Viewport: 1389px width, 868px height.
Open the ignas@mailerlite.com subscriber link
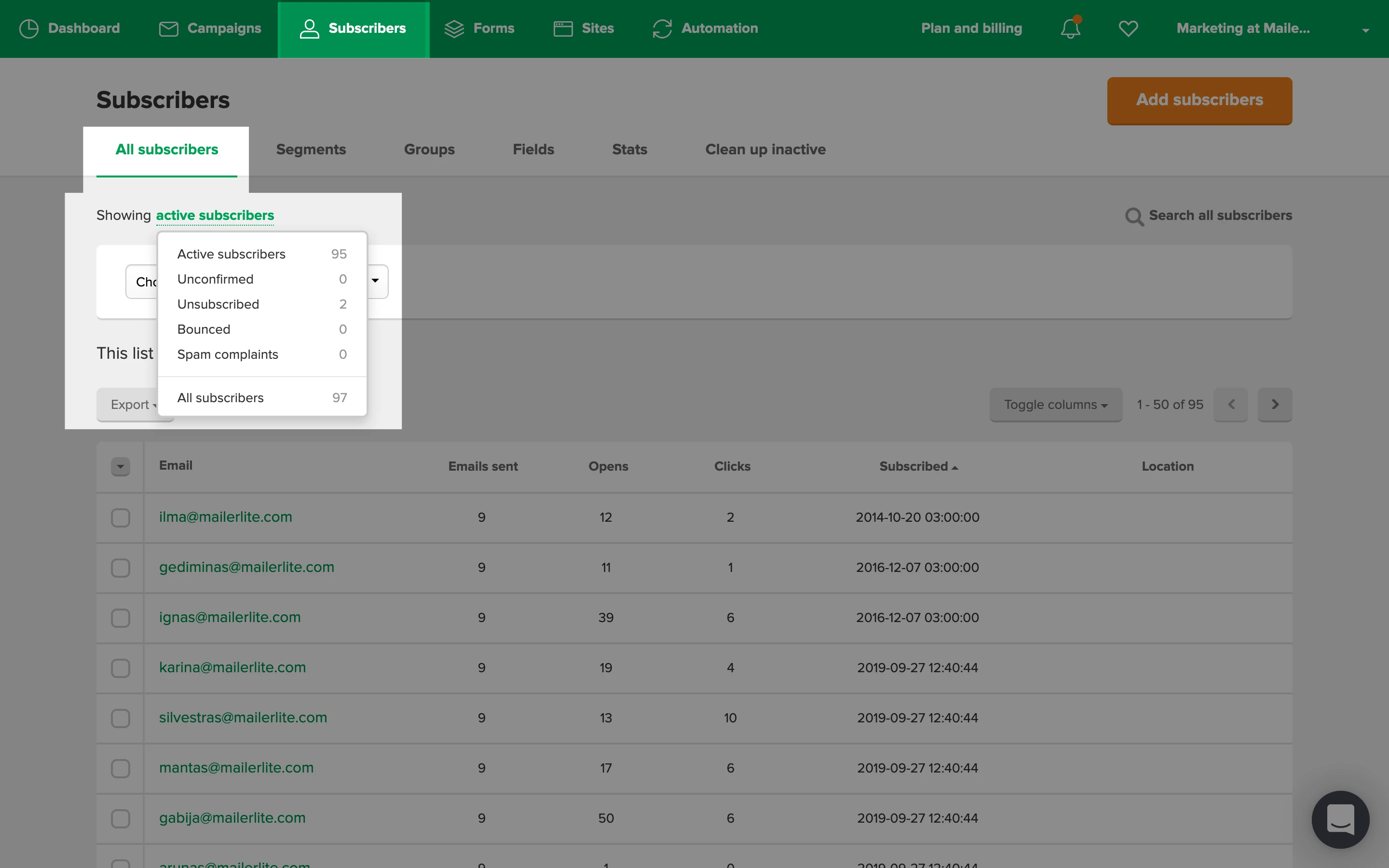[230, 617]
